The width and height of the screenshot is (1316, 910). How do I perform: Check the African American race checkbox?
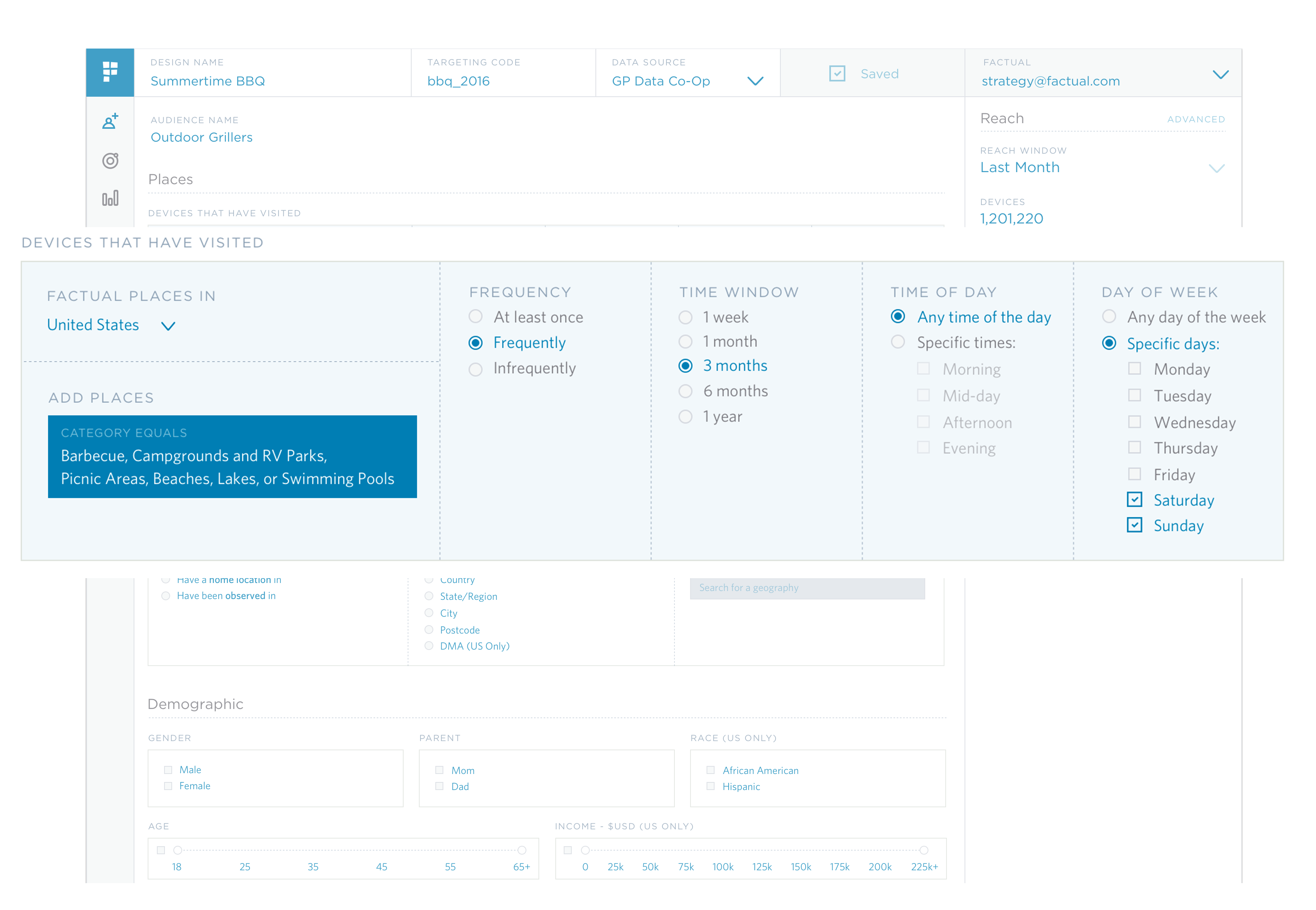coord(711,770)
